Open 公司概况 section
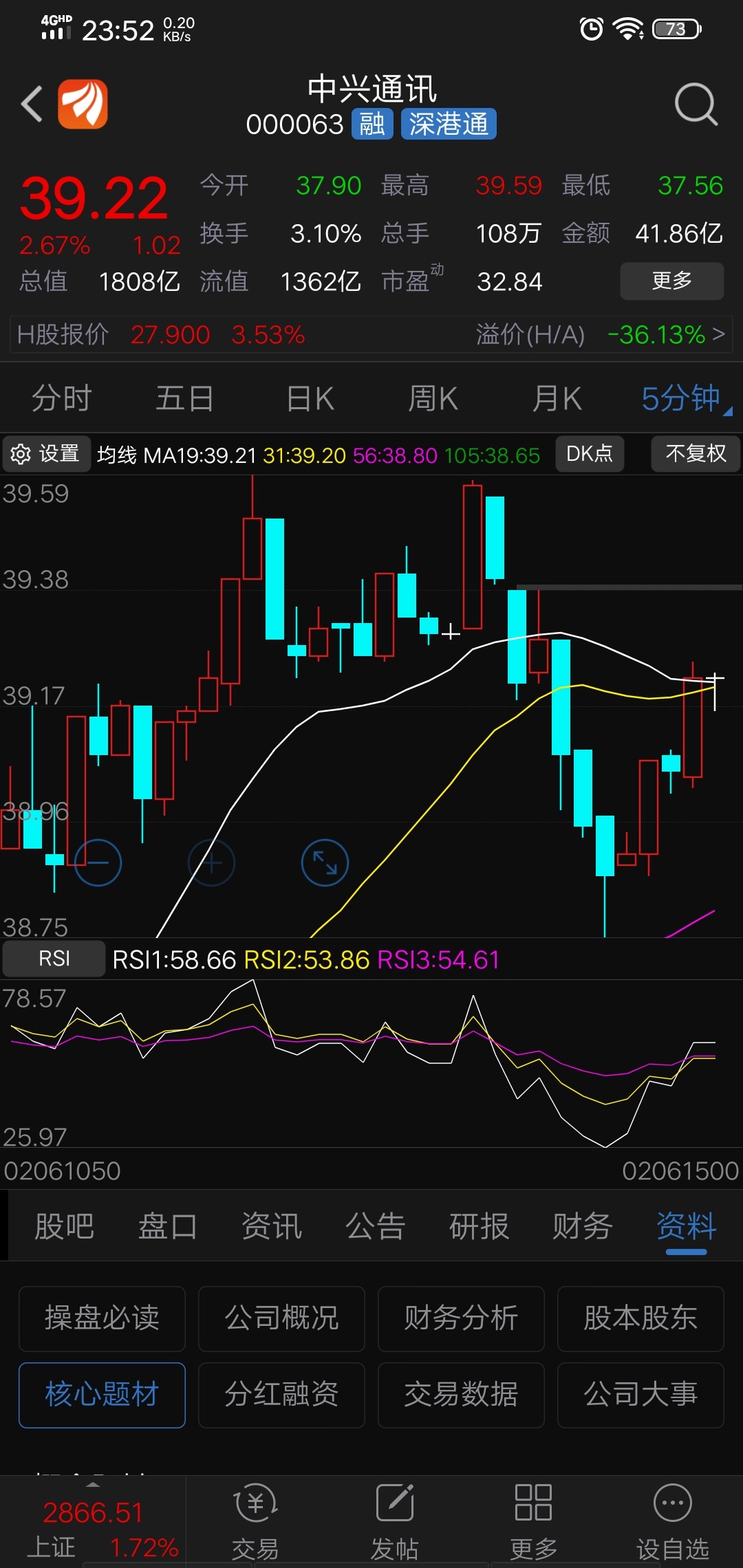This screenshot has width=743, height=1568. click(x=281, y=1318)
